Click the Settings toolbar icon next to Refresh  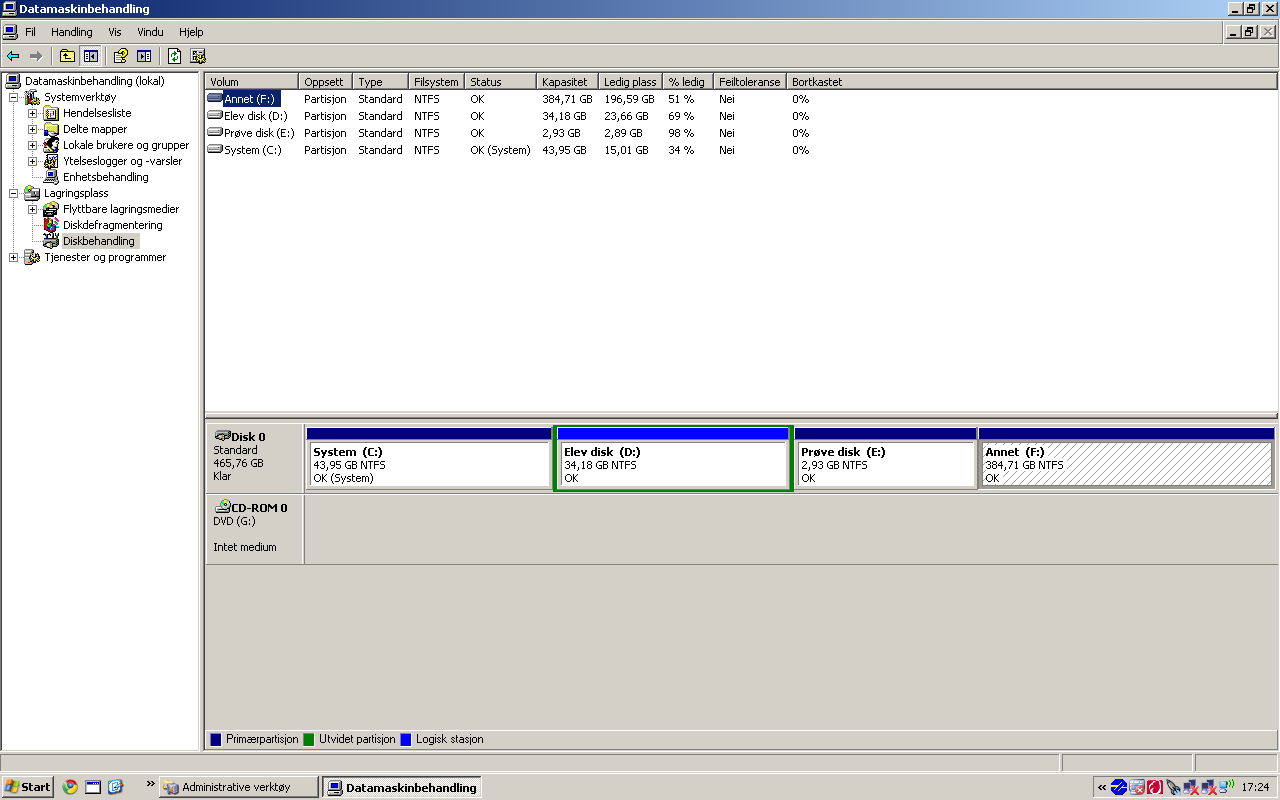pos(198,56)
